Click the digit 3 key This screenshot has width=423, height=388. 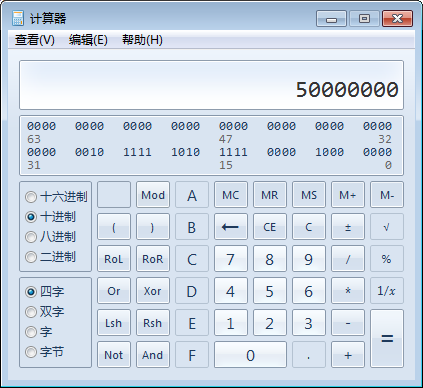[309, 323]
